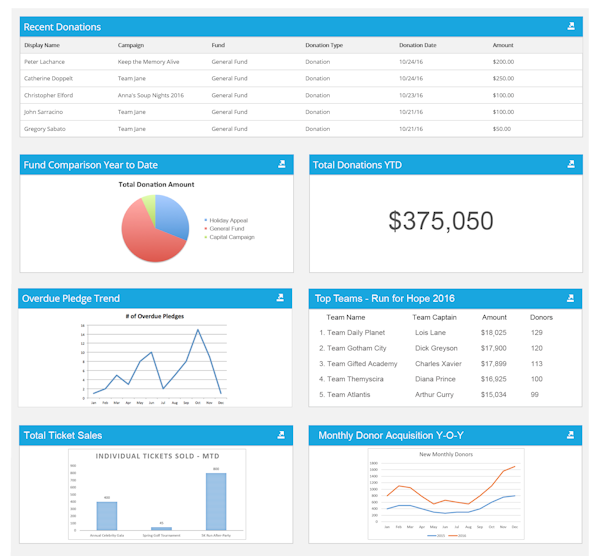Click export icon on Total Donations YTD

(571, 164)
